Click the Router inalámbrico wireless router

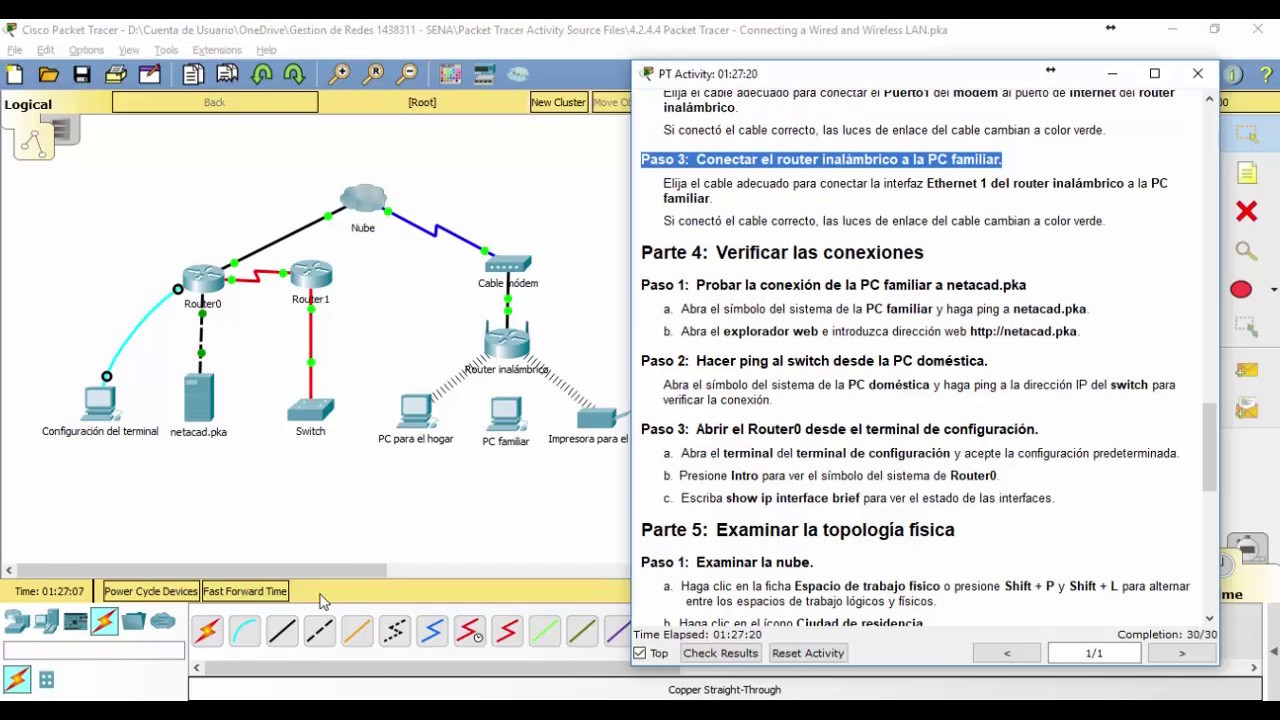[x=507, y=341]
